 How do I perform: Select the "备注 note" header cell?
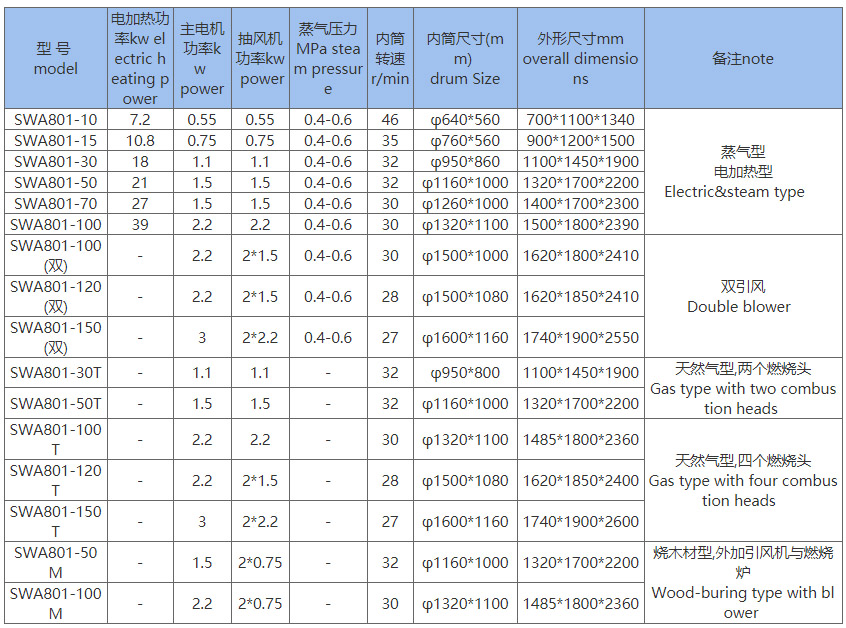click(x=742, y=59)
